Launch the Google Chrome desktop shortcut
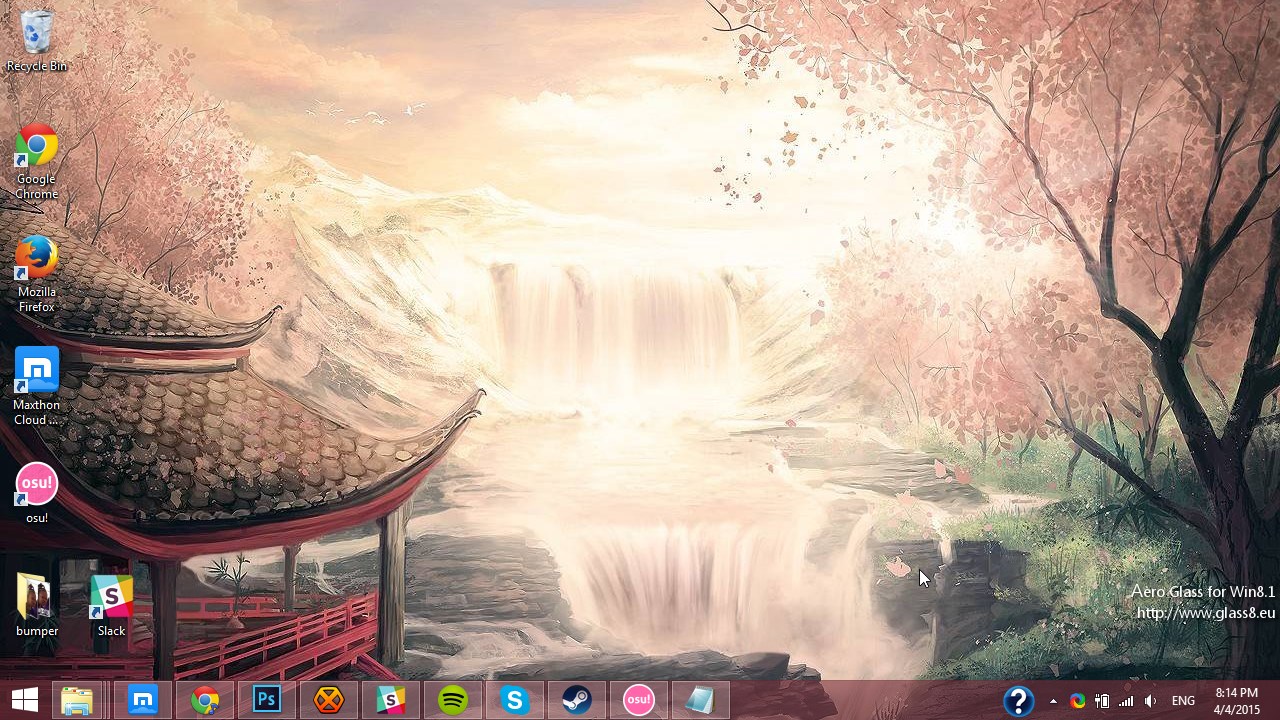The width and height of the screenshot is (1280, 720). [x=37, y=161]
